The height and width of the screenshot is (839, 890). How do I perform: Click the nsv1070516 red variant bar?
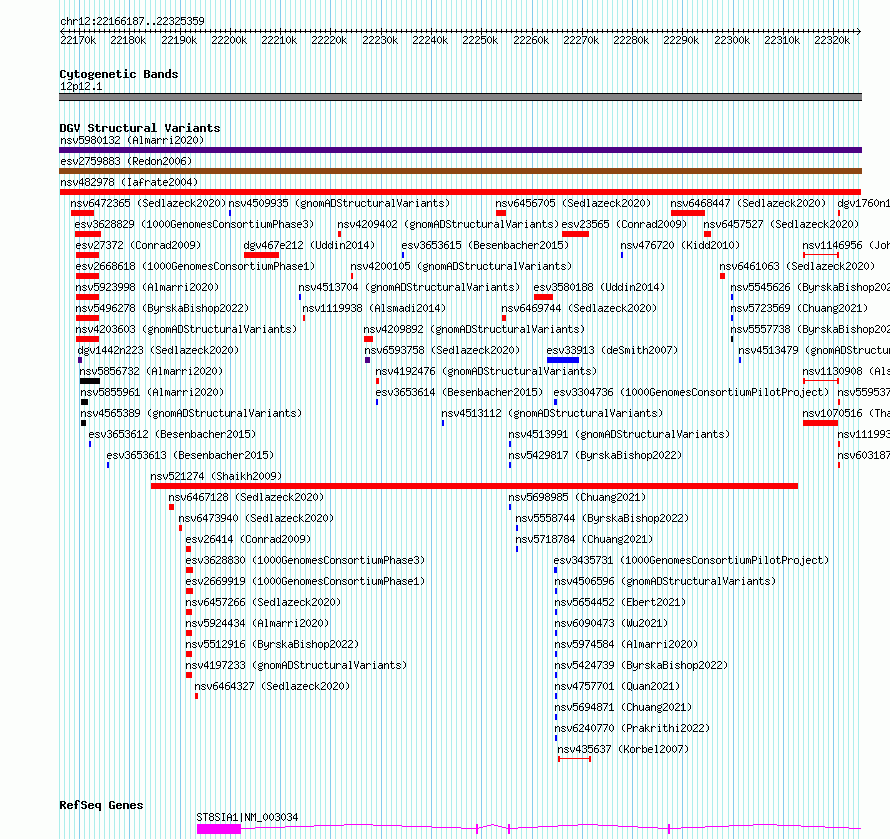(x=821, y=423)
